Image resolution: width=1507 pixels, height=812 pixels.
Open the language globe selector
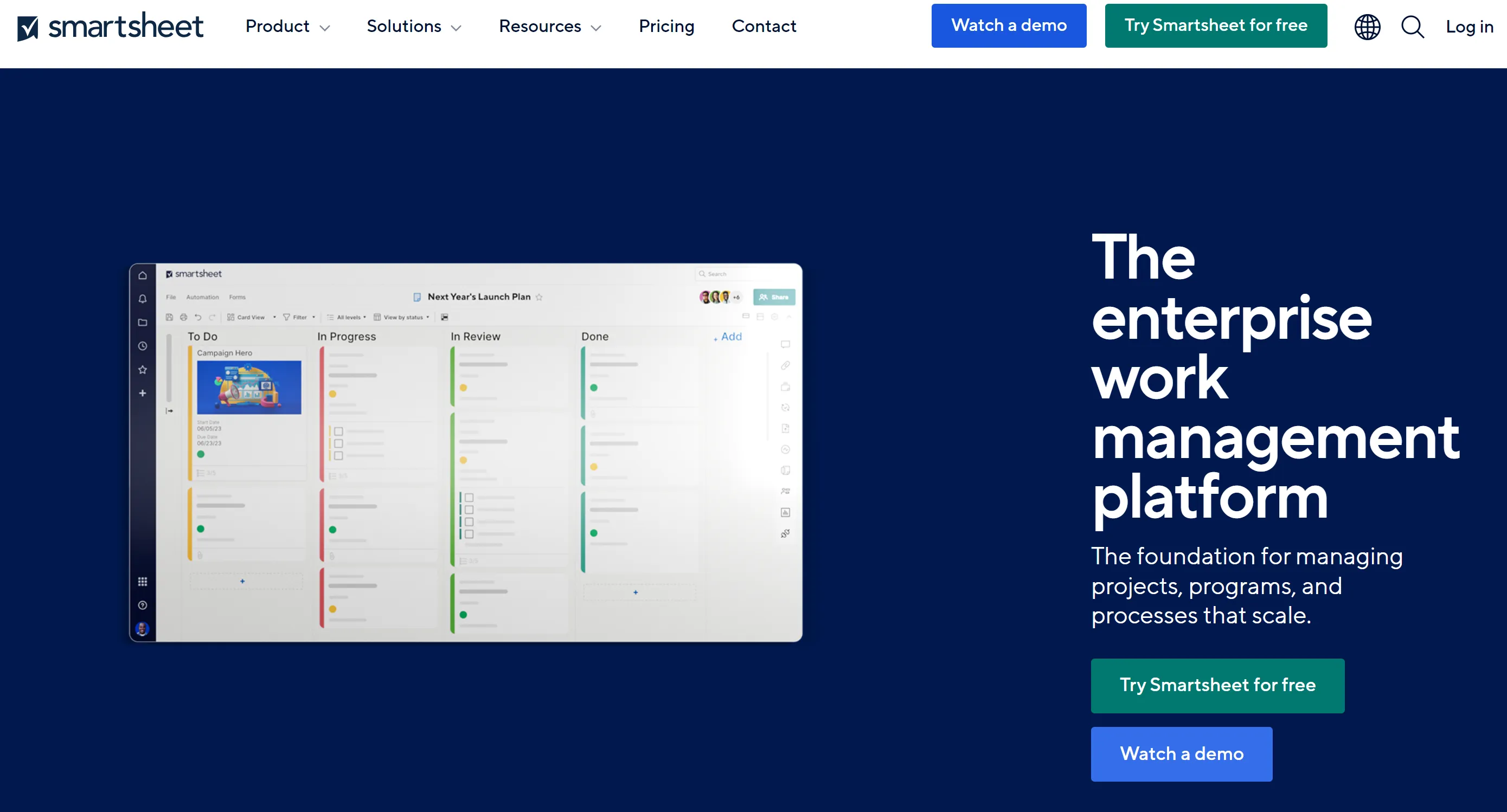pos(1367,27)
